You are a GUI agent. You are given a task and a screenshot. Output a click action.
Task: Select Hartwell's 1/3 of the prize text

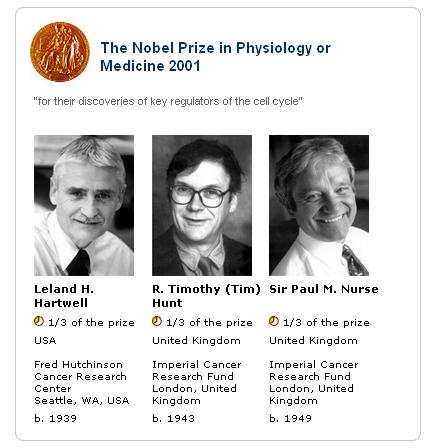point(91,322)
